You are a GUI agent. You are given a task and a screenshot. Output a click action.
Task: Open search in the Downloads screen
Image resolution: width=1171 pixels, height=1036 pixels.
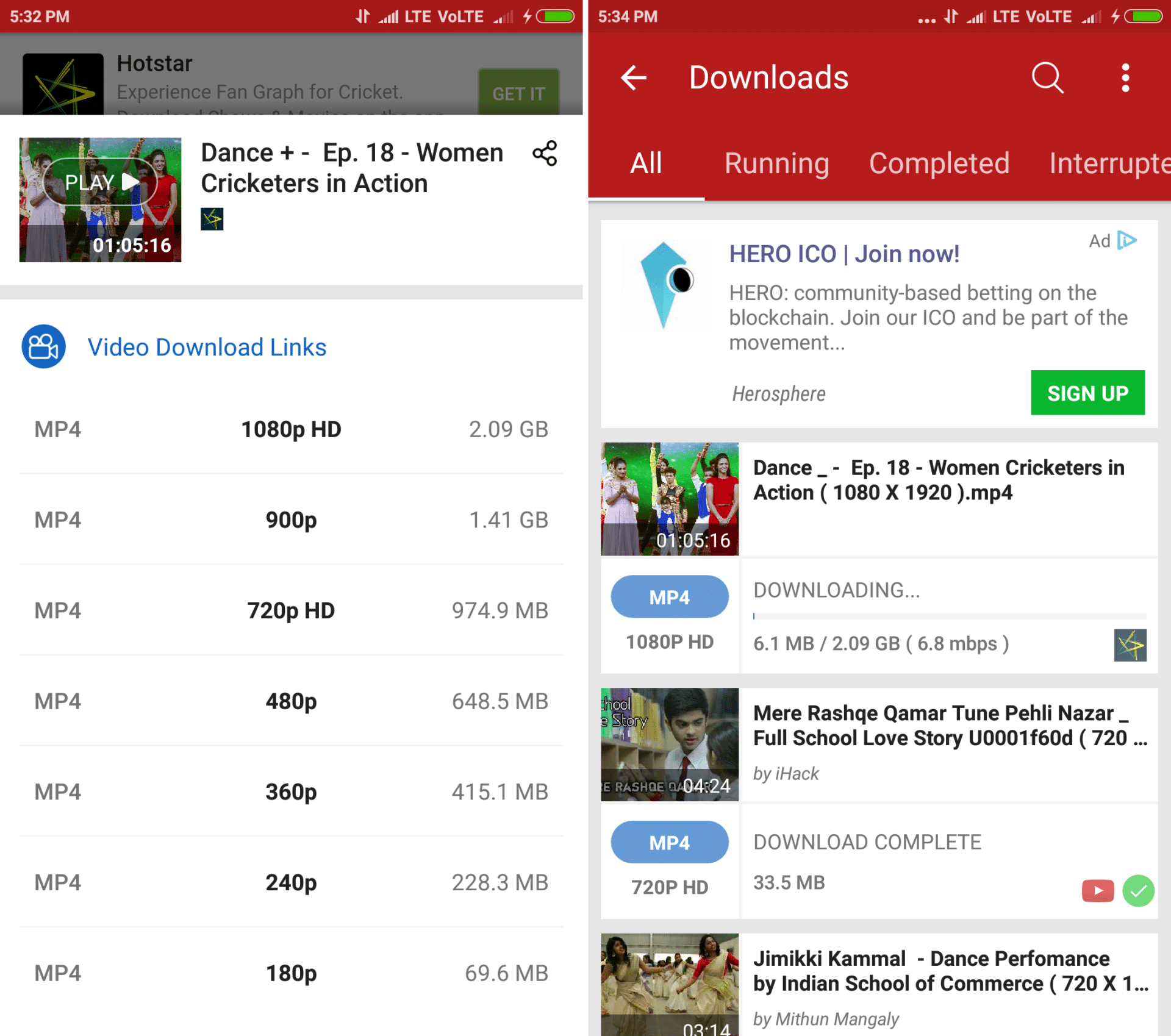click(x=1047, y=78)
